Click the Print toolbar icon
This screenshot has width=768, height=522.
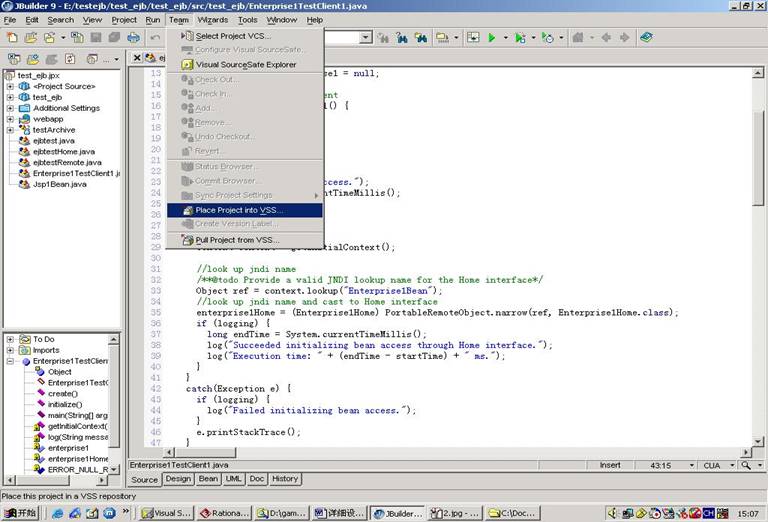coord(133,37)
